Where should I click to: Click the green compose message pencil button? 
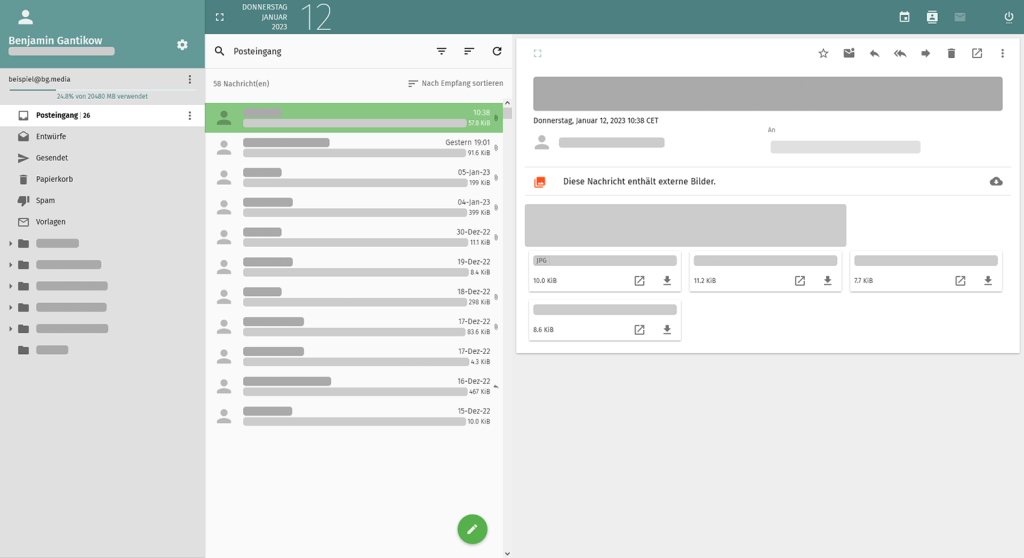[x=472, y=529]
